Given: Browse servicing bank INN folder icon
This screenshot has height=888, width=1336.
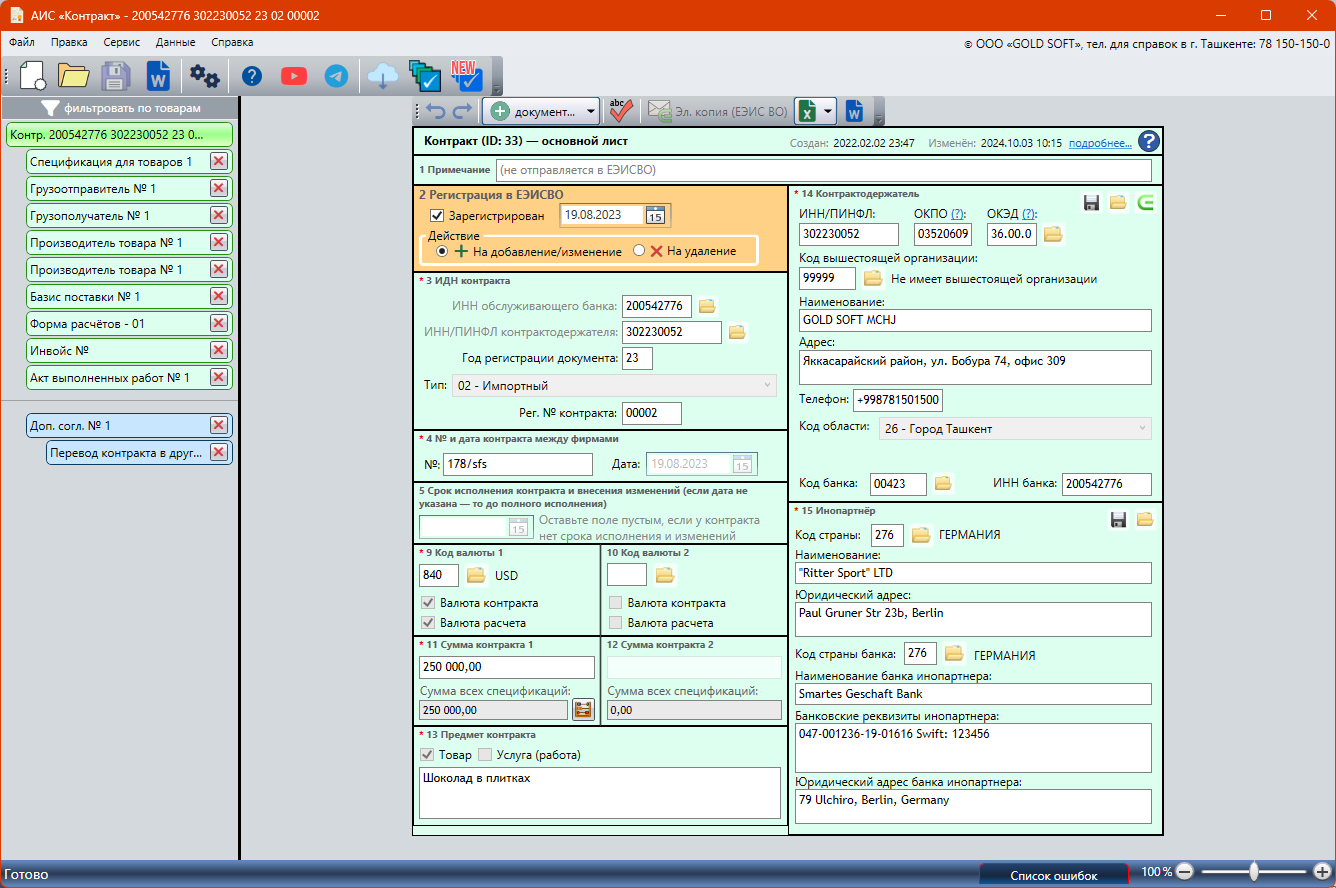Looking at the screenshot, I should pos(707,305).
